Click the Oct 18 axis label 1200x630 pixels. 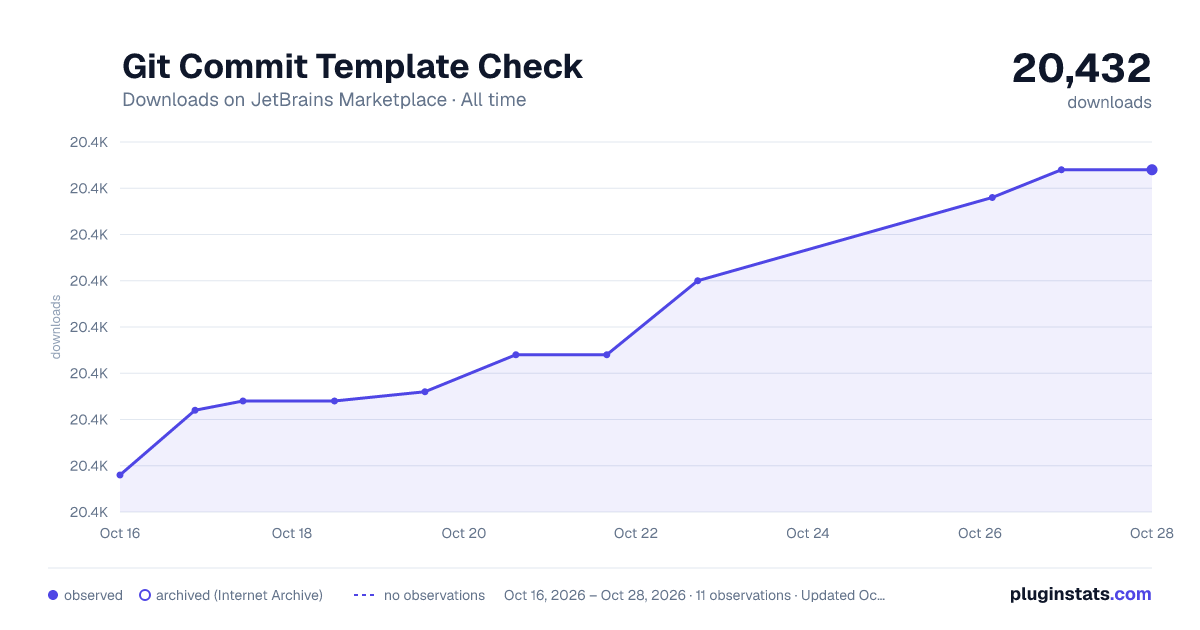tap(292, 533)
